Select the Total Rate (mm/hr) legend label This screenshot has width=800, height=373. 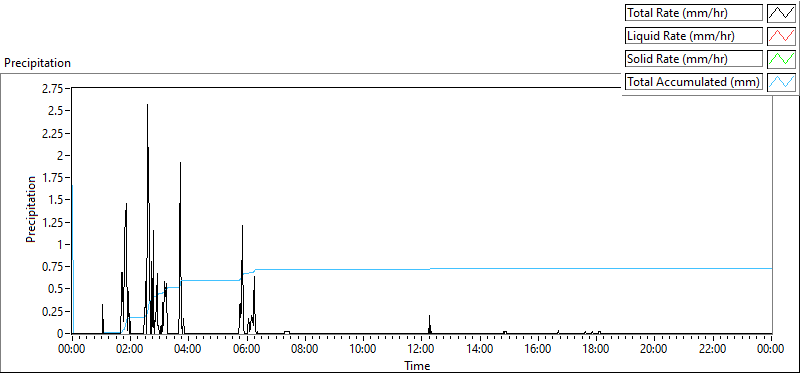pos(694,13)
